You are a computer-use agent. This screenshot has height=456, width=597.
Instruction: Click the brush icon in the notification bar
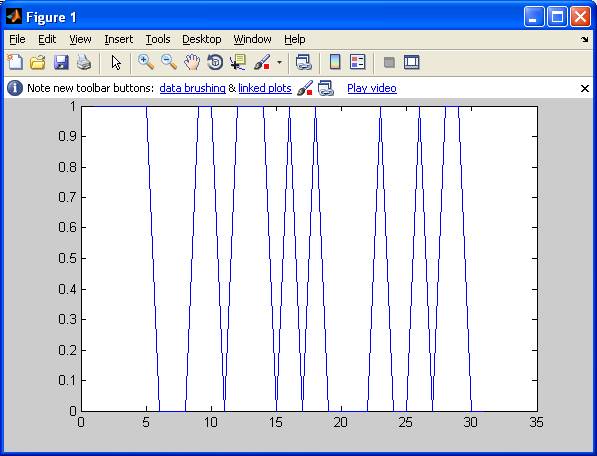pyautogui.click(x=305, y=88)
